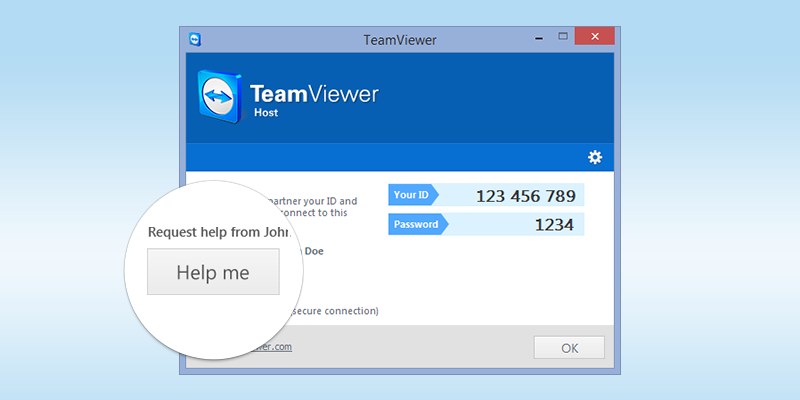The width and height of the screenshot is (800, 400).
Task: Click the Your ID label
Action: (x=414, y=195)
